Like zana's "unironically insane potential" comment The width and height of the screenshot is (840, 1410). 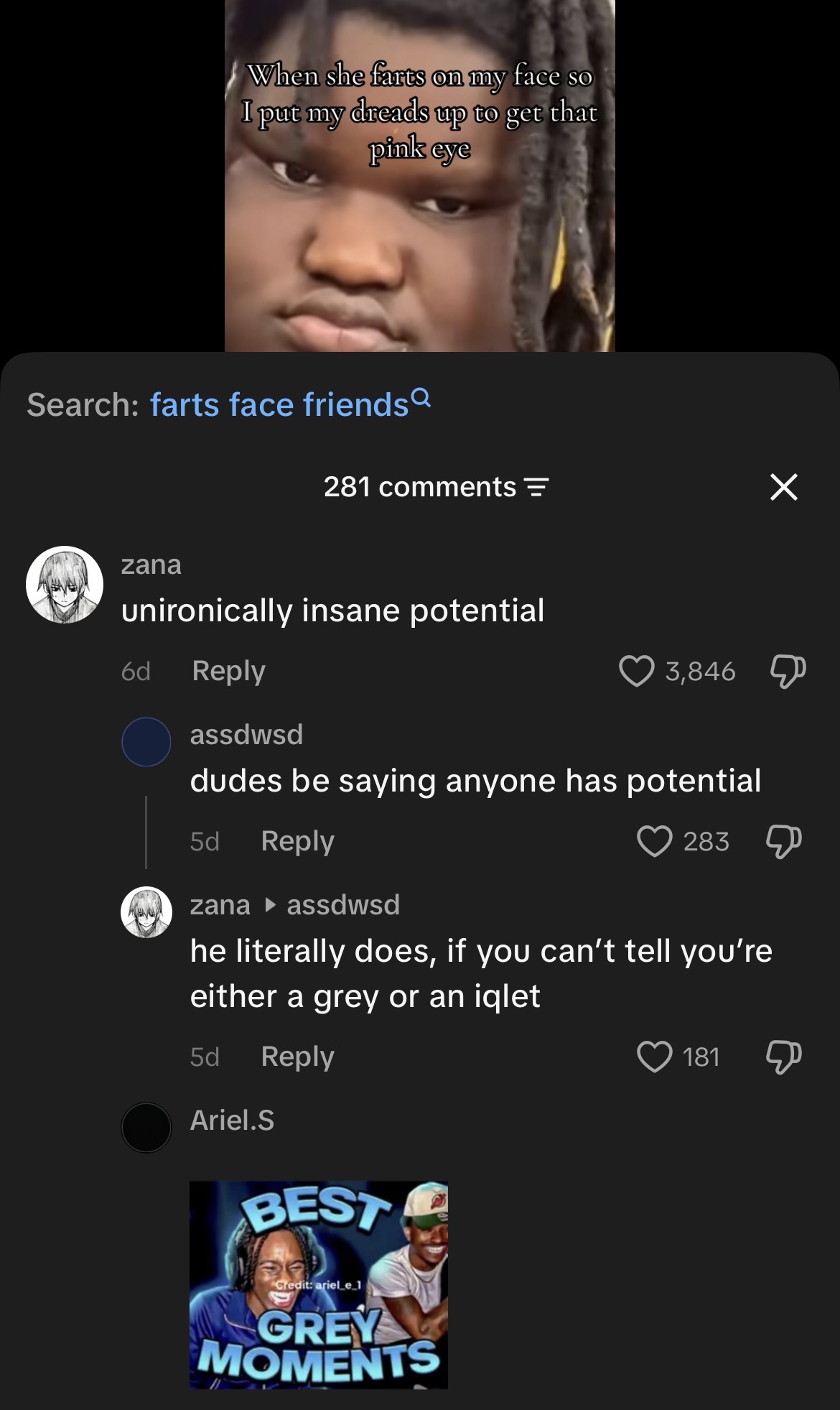[637, 671]
